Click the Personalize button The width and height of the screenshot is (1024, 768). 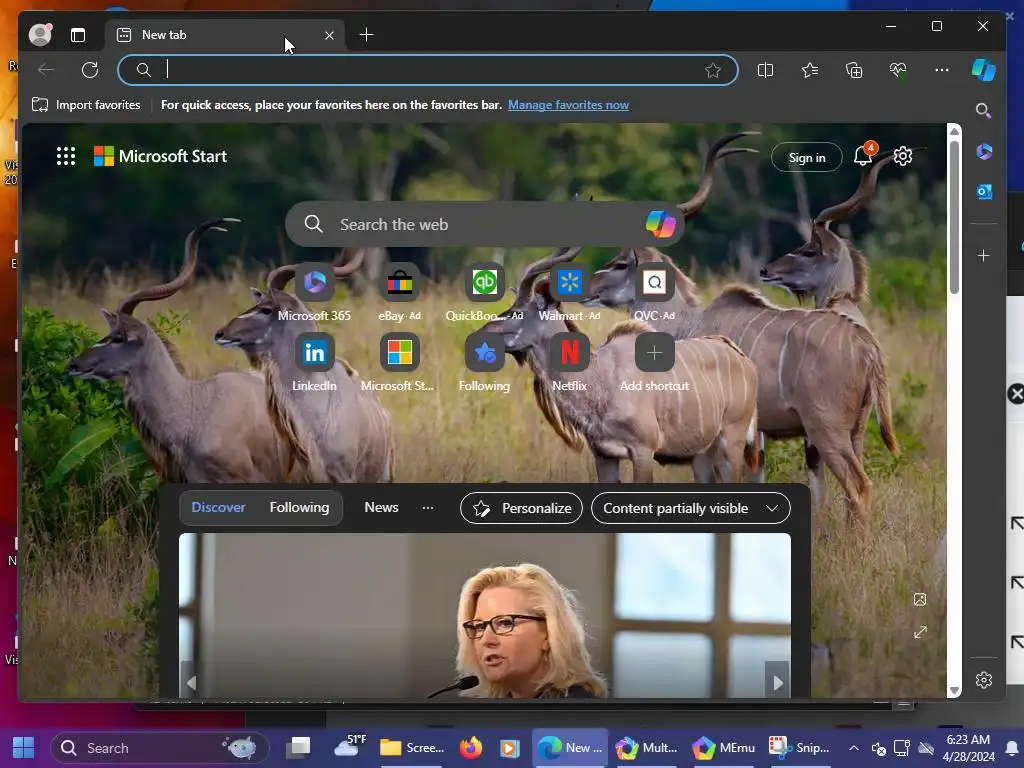click(x=521, y=508)
